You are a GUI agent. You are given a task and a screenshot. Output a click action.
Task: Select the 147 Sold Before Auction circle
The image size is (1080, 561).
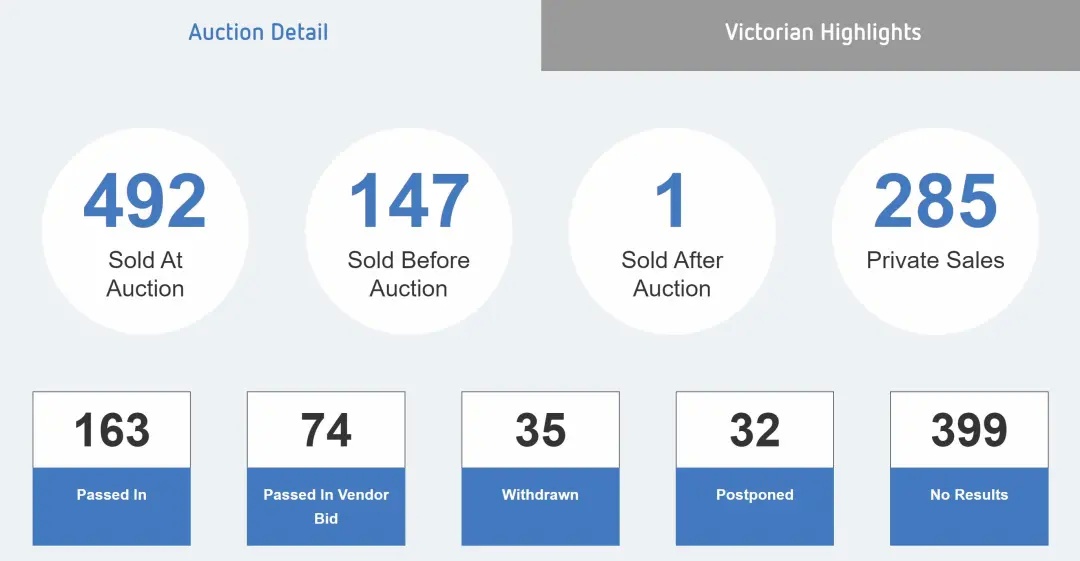408,232
